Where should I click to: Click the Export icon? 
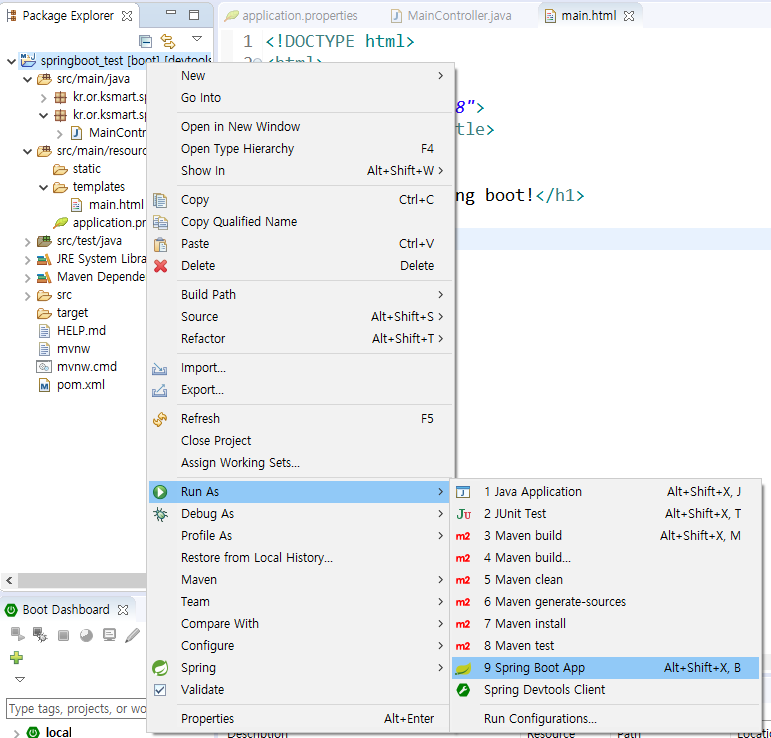tap(159, 390)
